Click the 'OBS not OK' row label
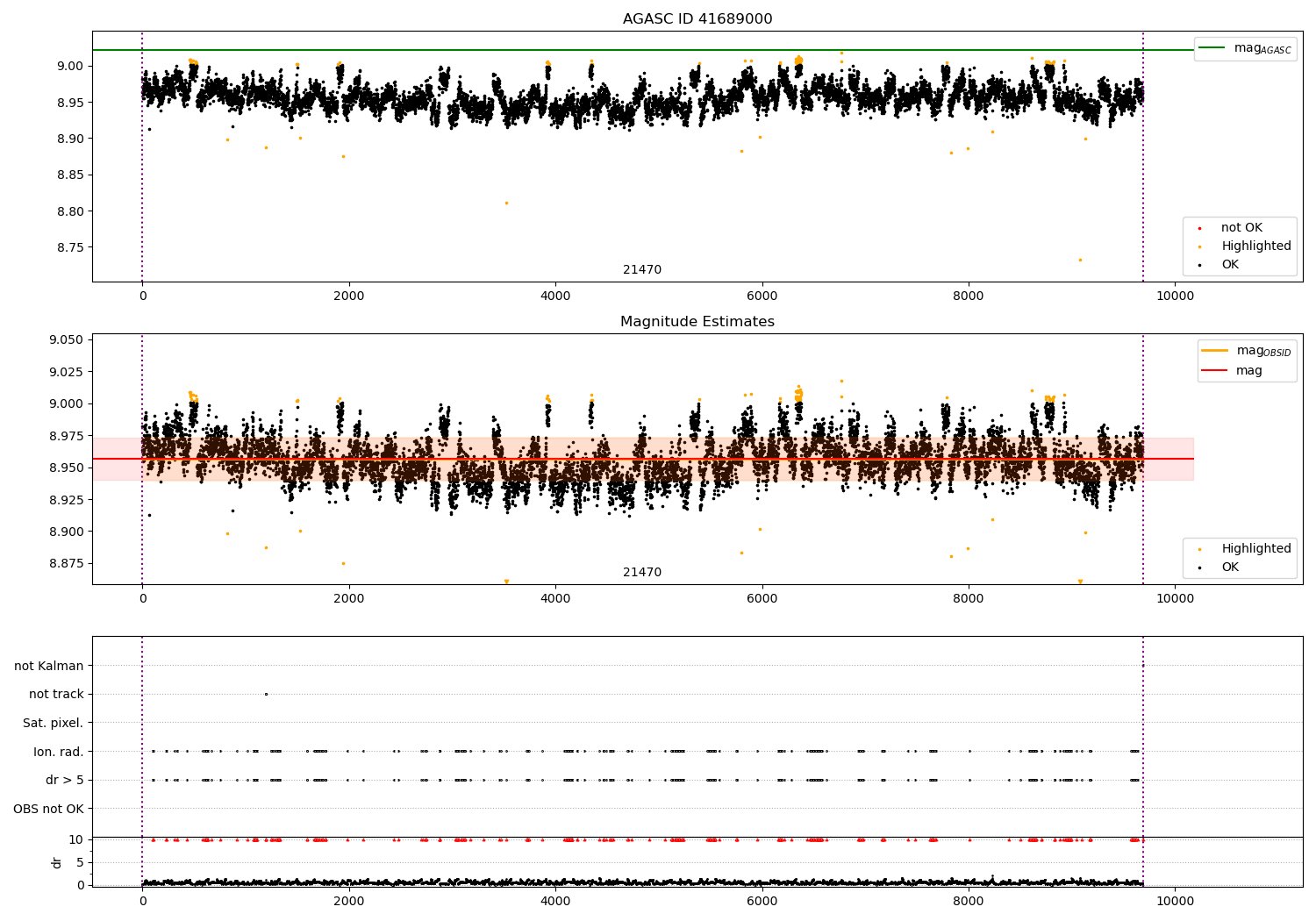Image resolution: width=1316 pixels, height=921 pixels. click(49, 809)
